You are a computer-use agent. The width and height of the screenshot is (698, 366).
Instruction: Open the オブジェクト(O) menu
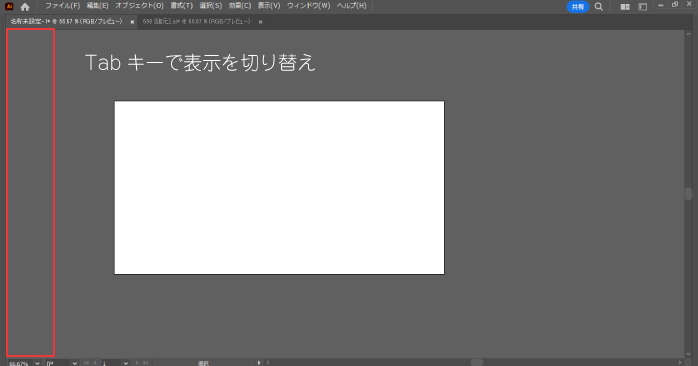pos(139,6)
